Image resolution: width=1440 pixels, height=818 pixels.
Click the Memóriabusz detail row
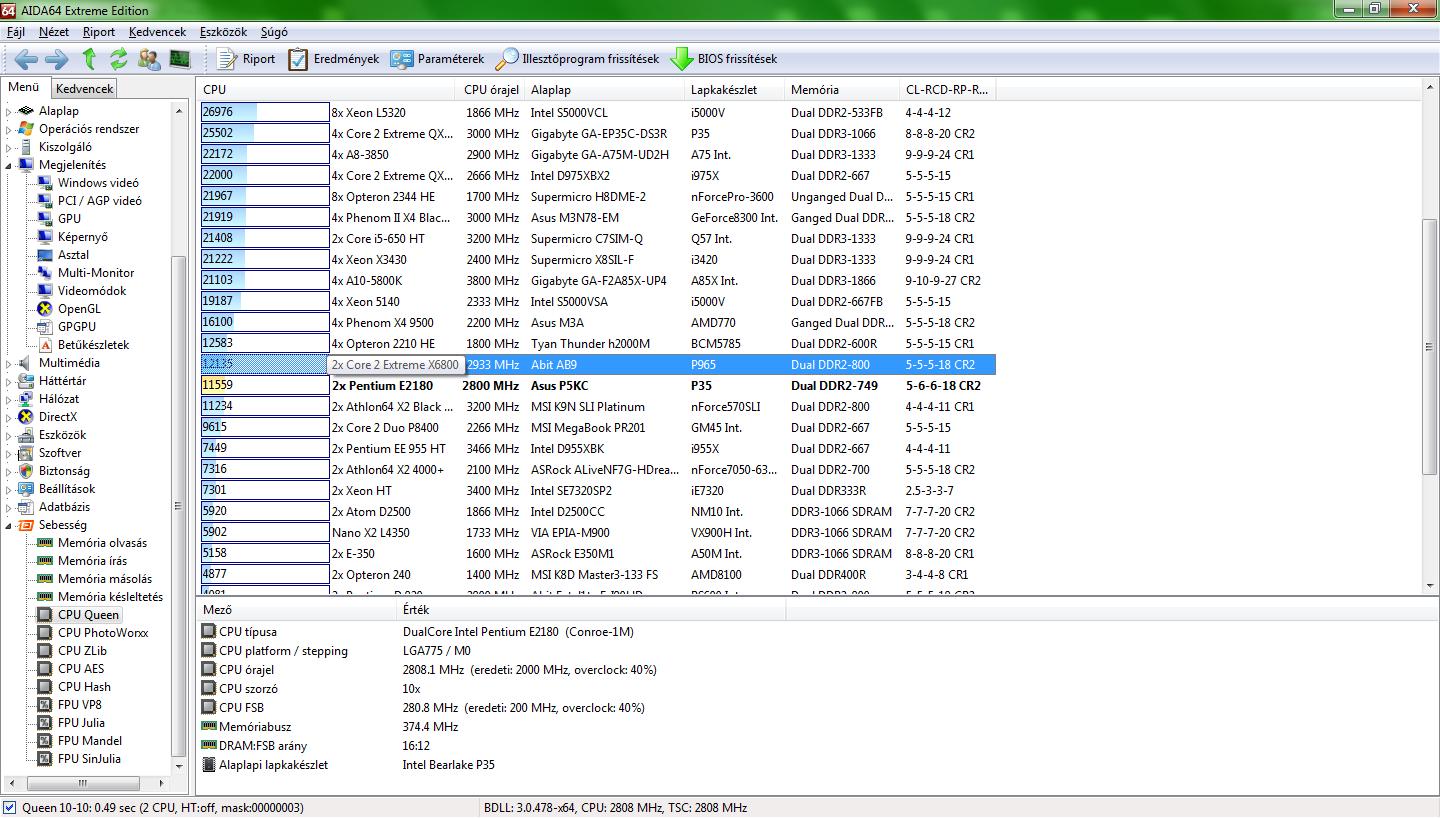coord(330,727)
